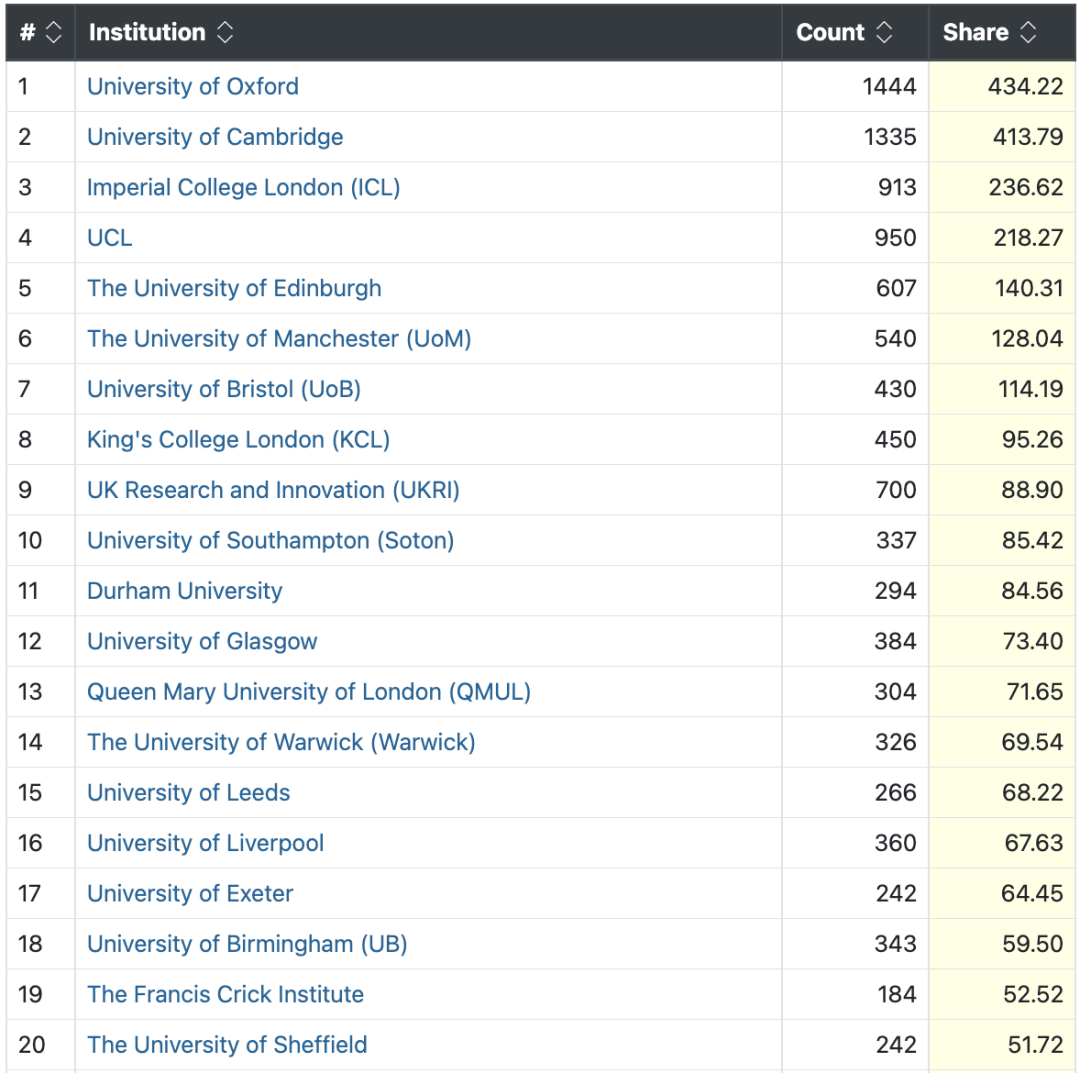The width and height of the screenshot is (1080, 1073).
Task: Click the UCL institution link
Action: click(x=110, y=238)
